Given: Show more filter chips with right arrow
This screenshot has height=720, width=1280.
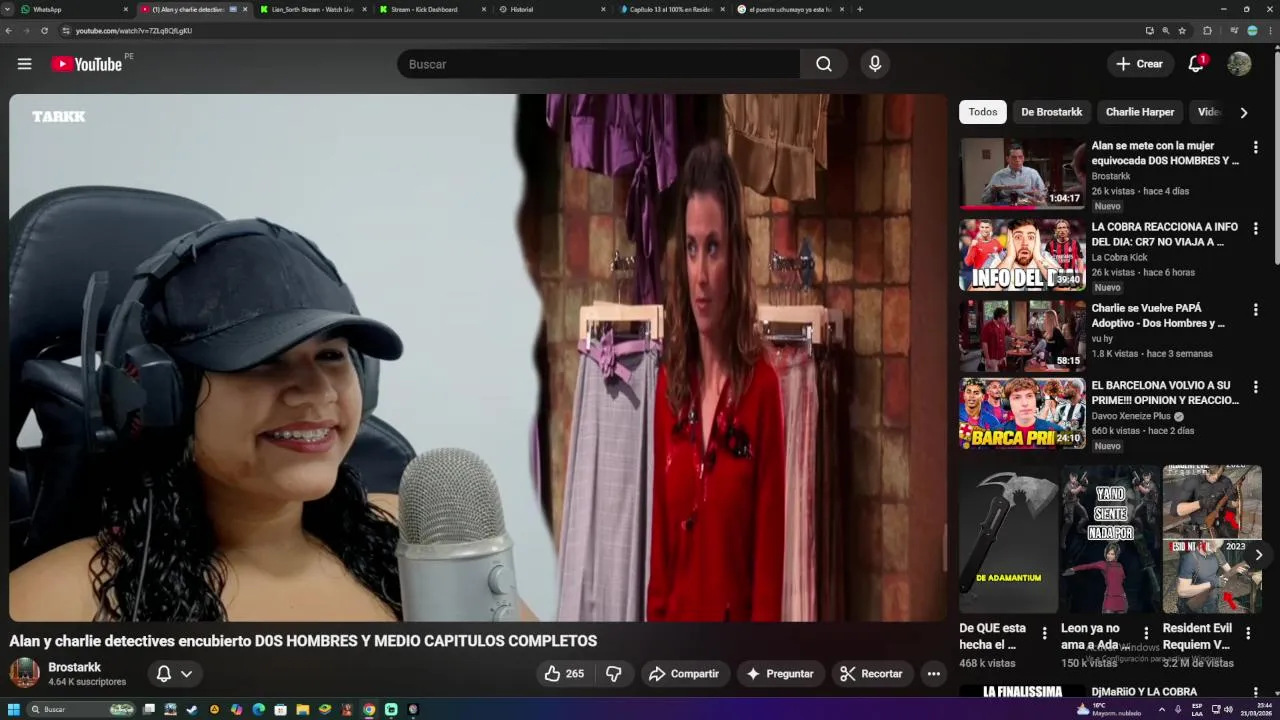Looking at the screenshot, I should pos(1244,112).
